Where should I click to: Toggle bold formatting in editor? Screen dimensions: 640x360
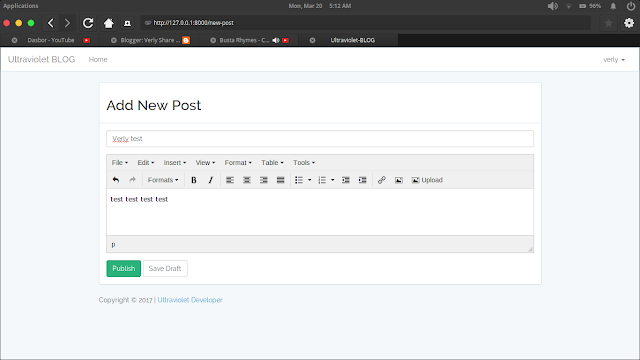click(x=194, y=180)
